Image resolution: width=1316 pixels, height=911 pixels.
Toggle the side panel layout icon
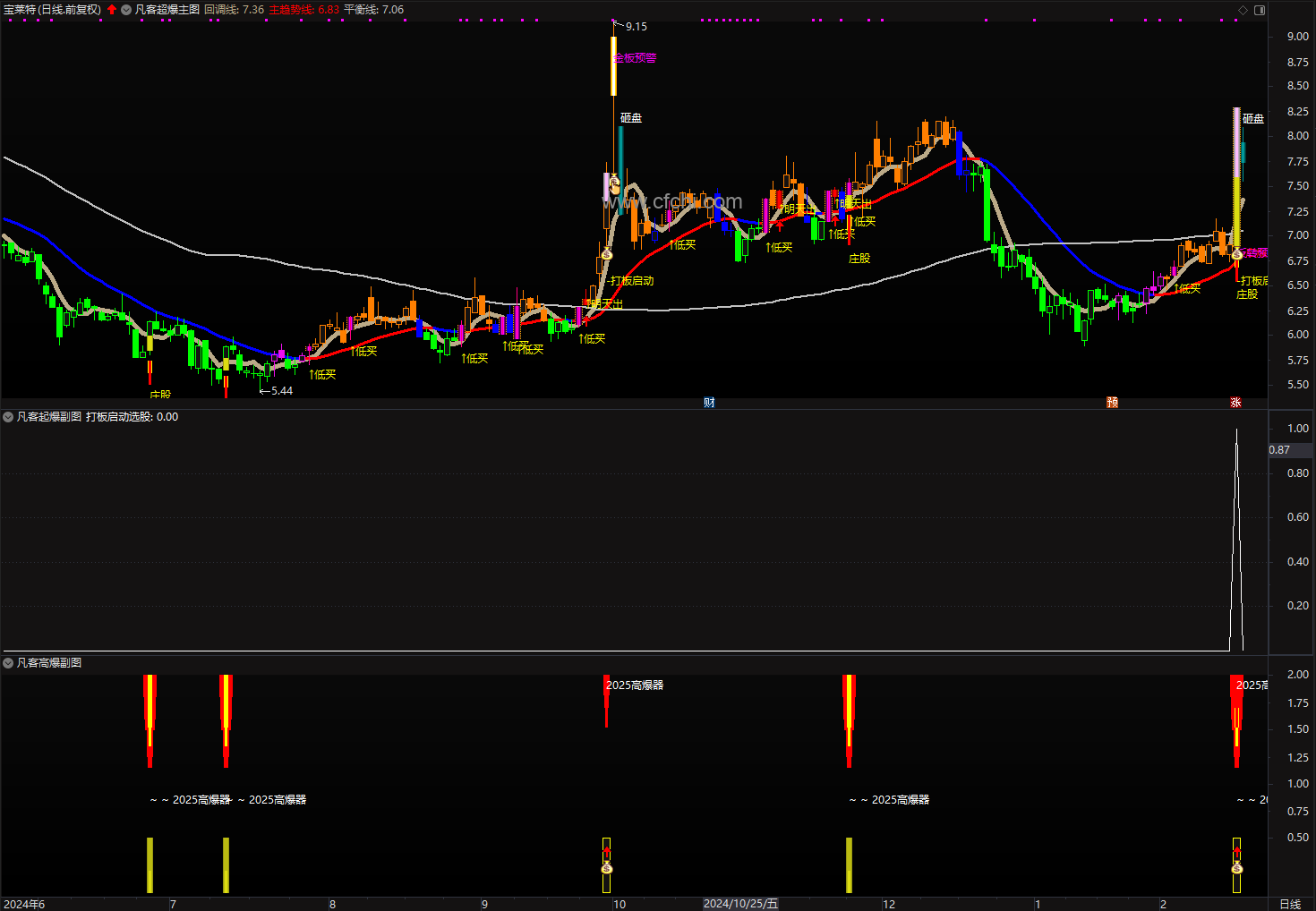click(1260, 10)
